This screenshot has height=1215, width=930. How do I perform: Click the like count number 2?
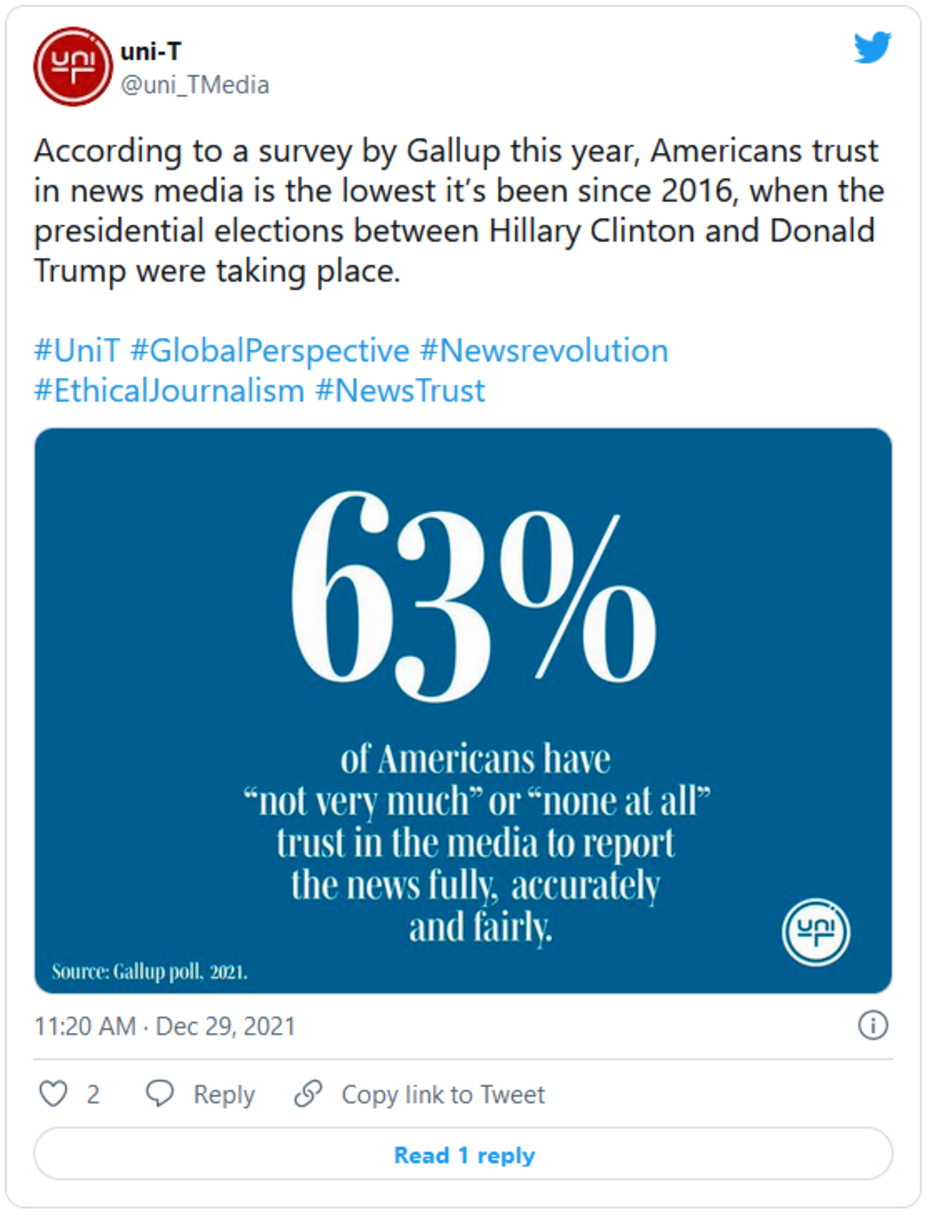93,1095
